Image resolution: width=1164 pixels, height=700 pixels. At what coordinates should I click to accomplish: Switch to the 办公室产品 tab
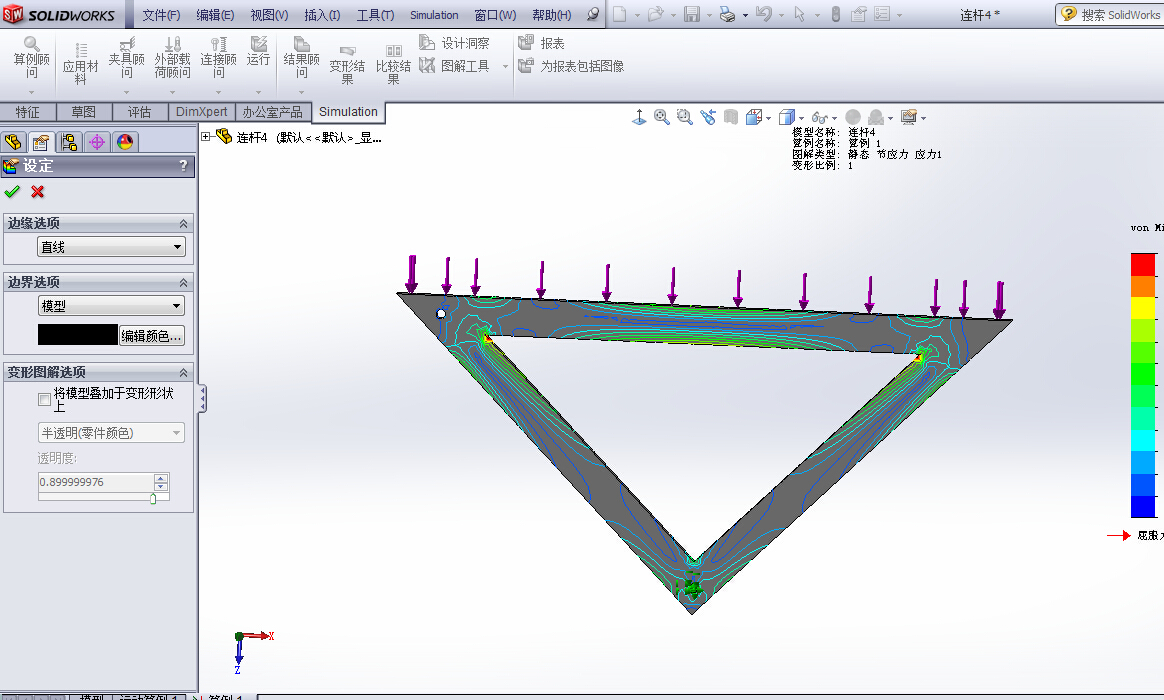click(x=272, y=112)
